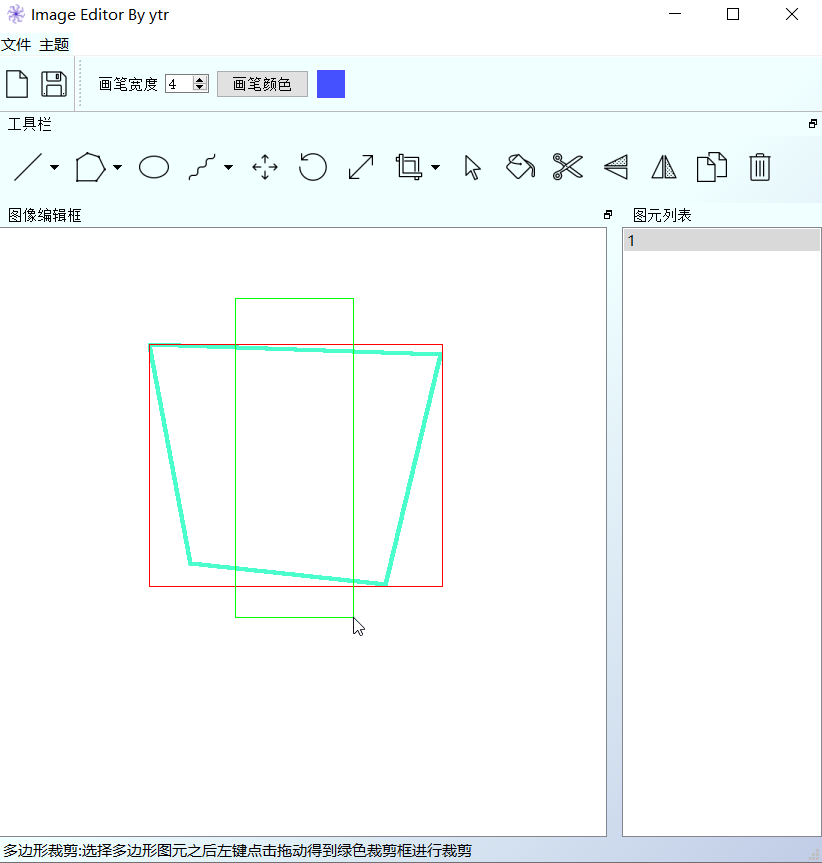822x863 pixels.
Task: Click the 画笔颜色 button
Action: click(262, 84)
